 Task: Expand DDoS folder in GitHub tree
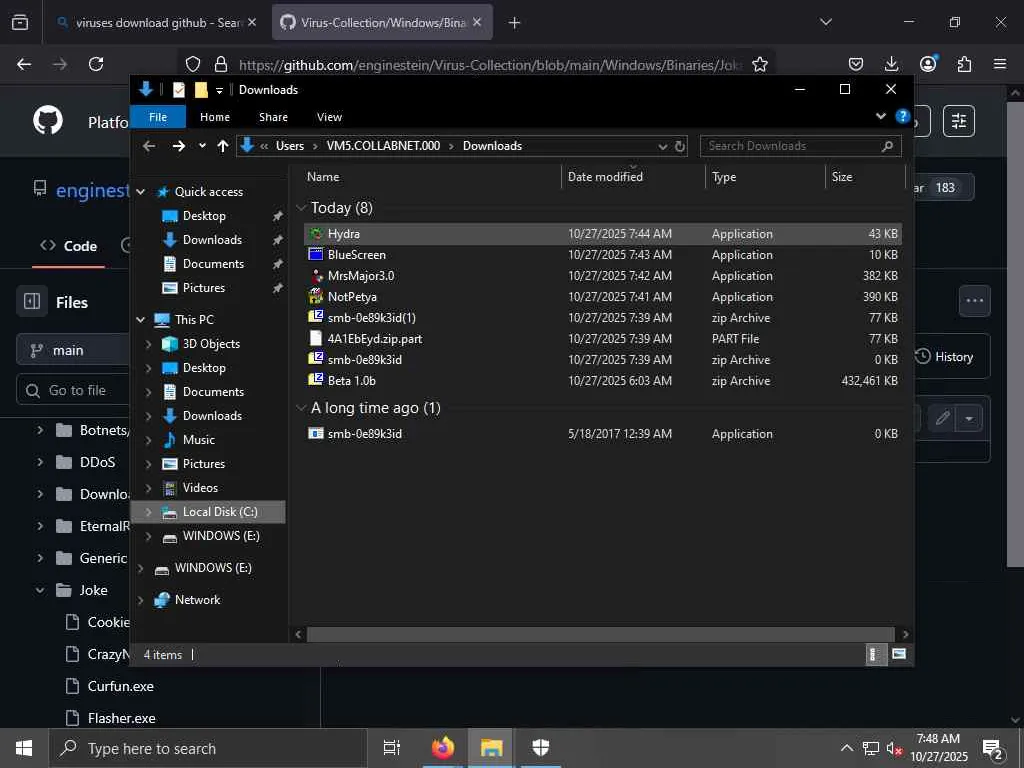[x=40, y=462]
